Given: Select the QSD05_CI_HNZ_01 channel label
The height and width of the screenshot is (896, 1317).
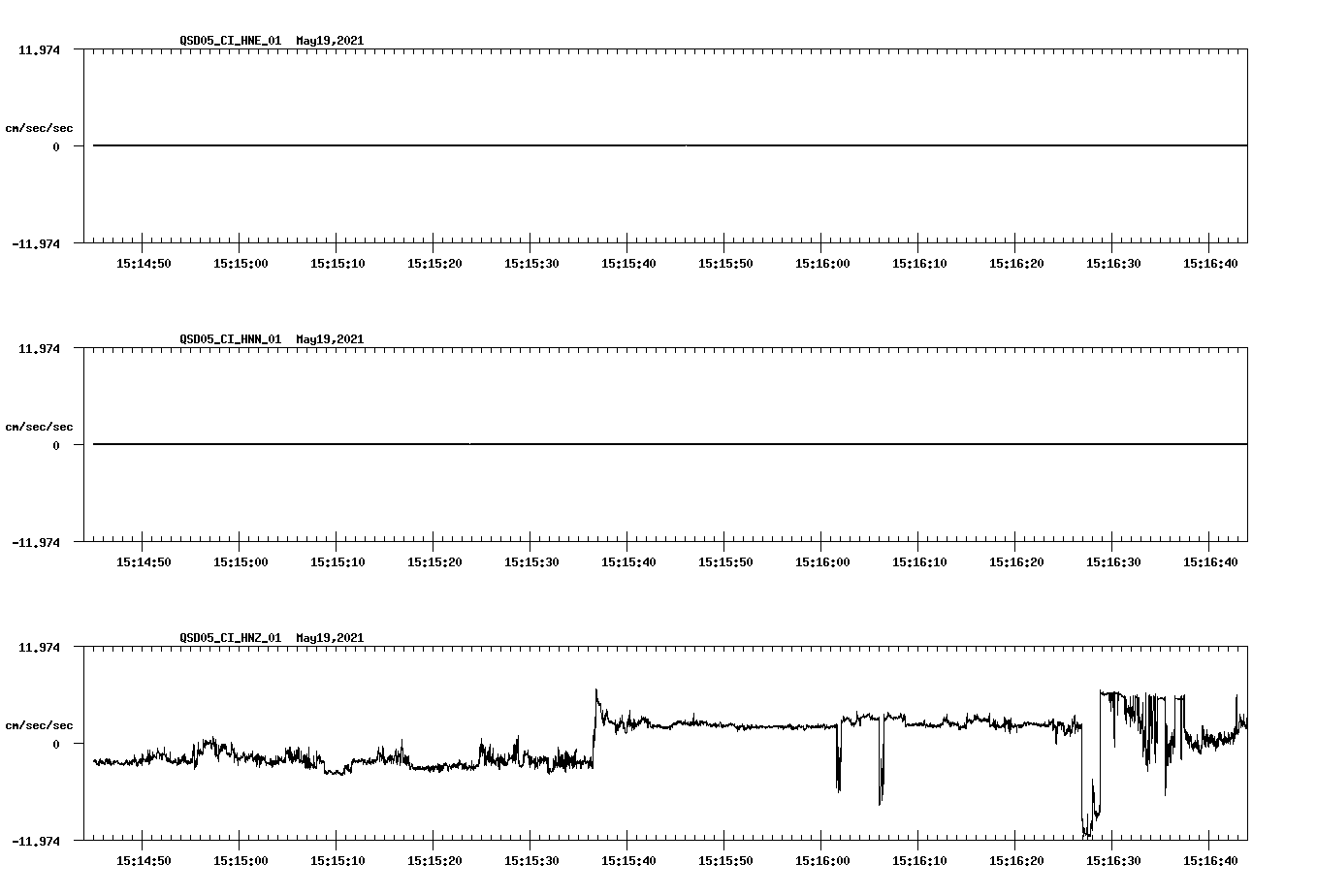Looking at the screenshot, I should pyautogui.click(x=229, y=637).
